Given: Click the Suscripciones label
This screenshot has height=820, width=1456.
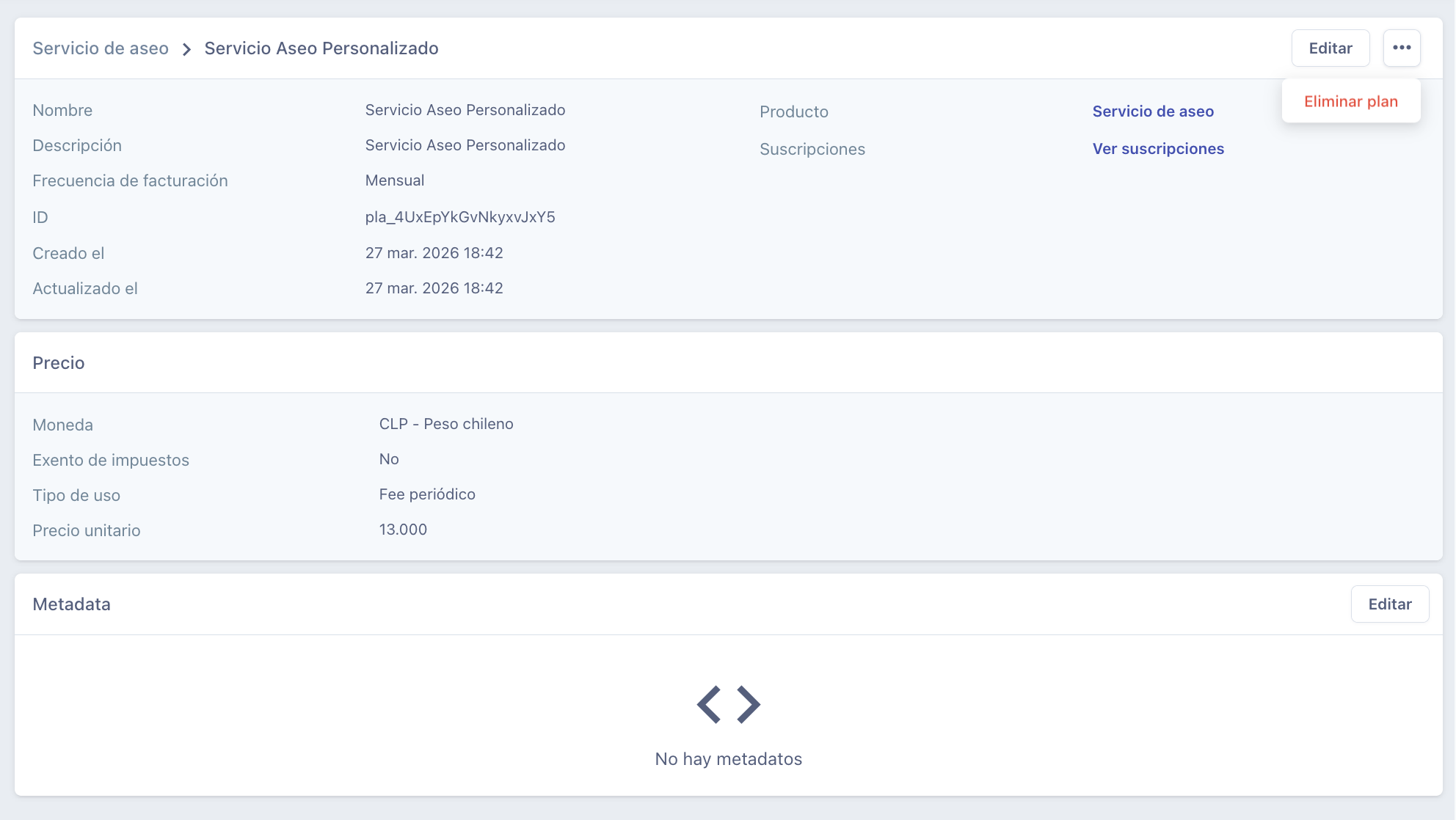Looking at the screenshot, I should [x=812, y=150].
